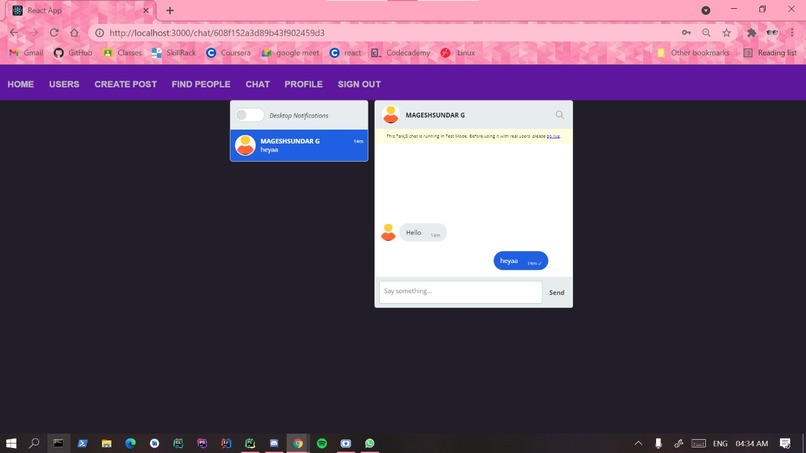Open IntelliJ IDEA from the taskbar
Screen dimensions: 806x453
[226, 443]
